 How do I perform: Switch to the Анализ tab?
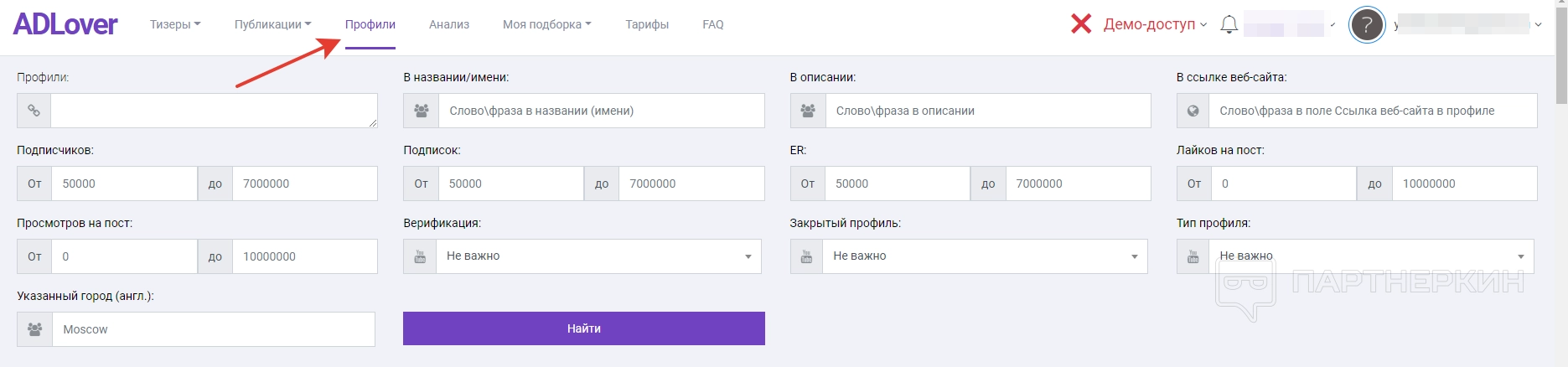point(449,24)
